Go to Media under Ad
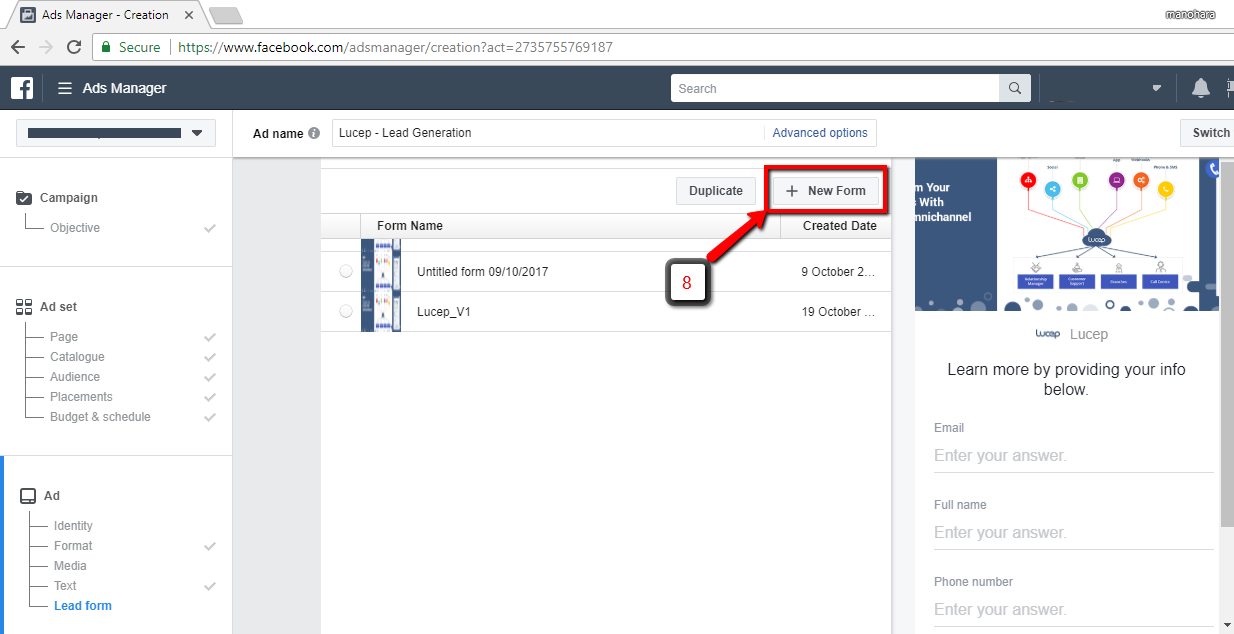This screenshot has width=1234, height=634. click(x=70, y=566)
